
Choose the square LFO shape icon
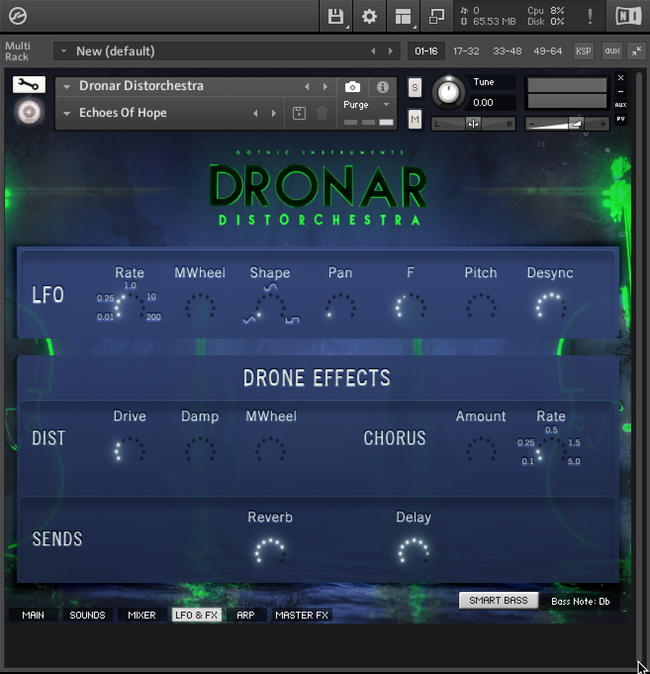coord(292,320)
